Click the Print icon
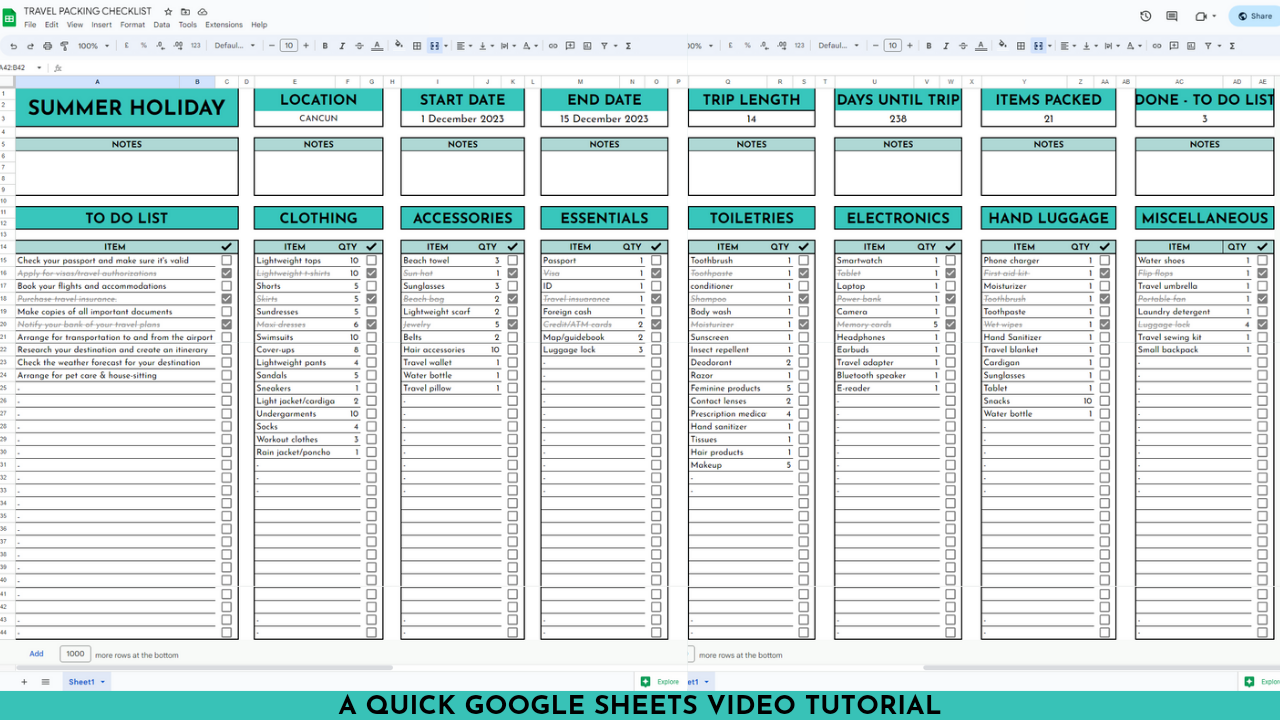Screen dimensions: 1280x720 [x=47, y=46]
